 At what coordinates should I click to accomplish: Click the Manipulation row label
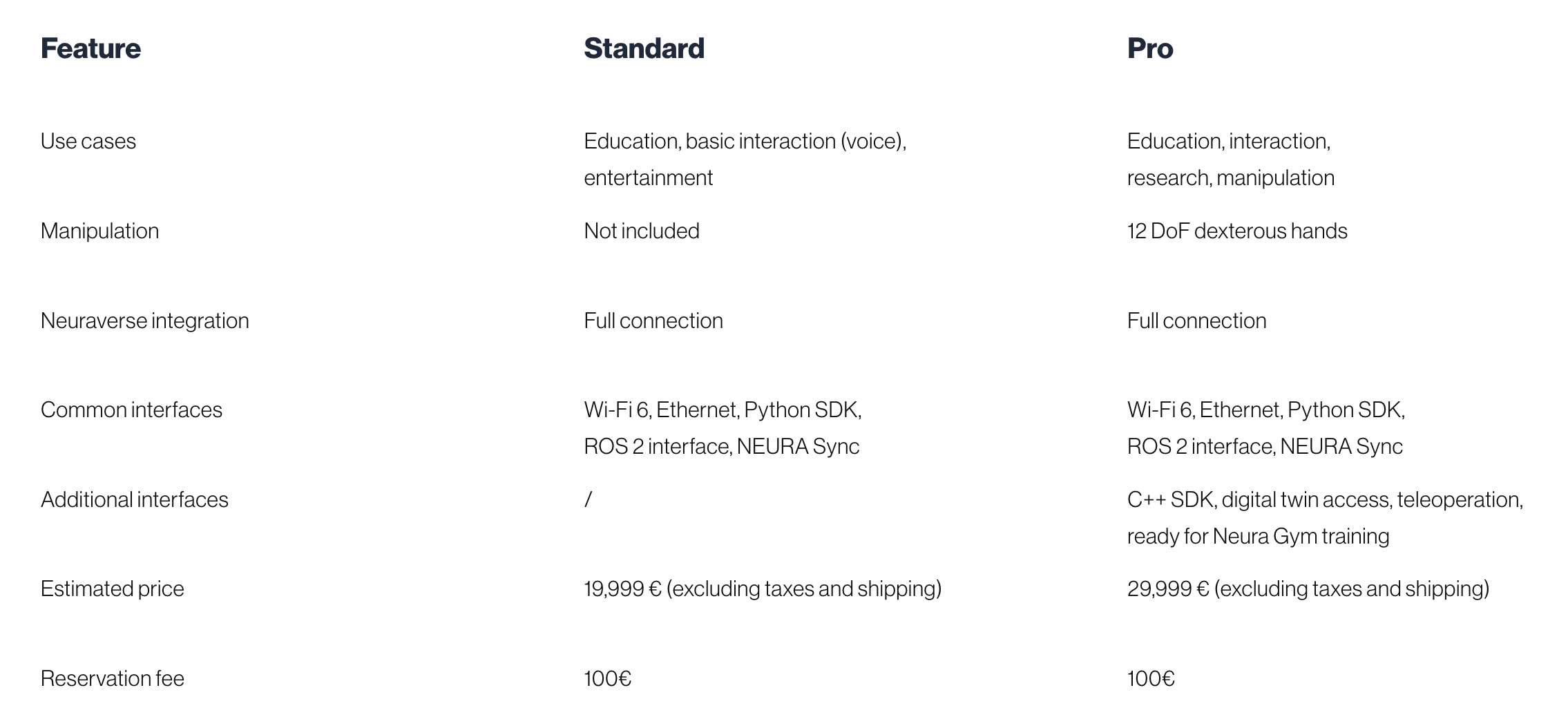coord(99,231)
